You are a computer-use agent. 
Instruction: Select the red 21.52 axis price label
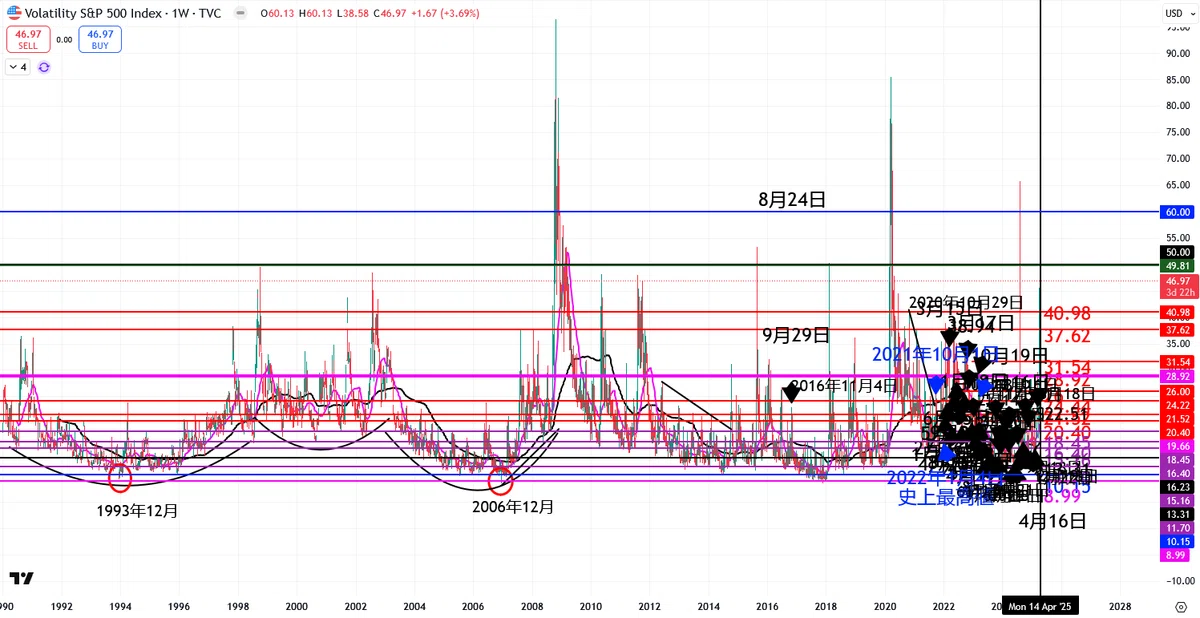[x=1177, y=418]
